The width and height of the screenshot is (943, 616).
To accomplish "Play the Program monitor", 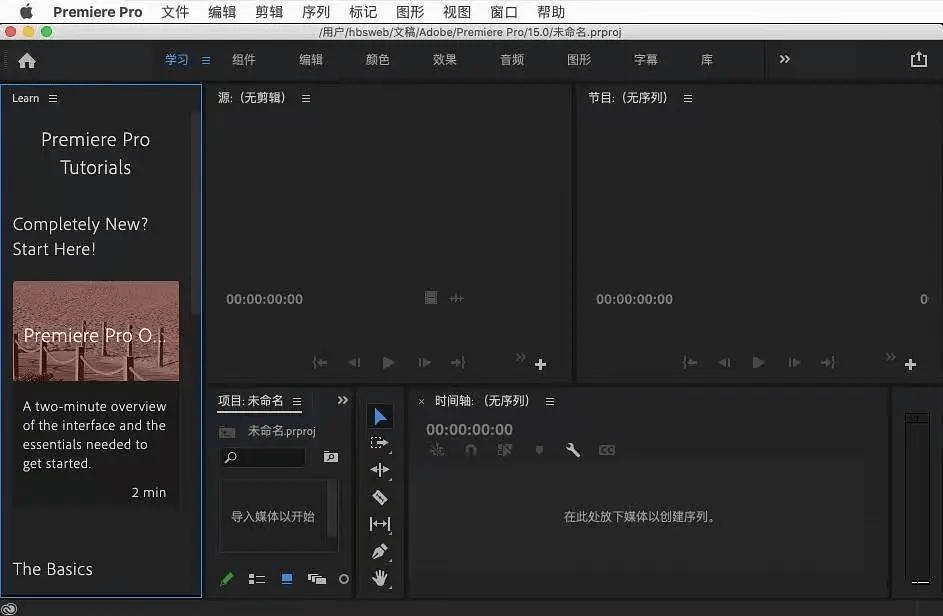I will pos(758,362).
